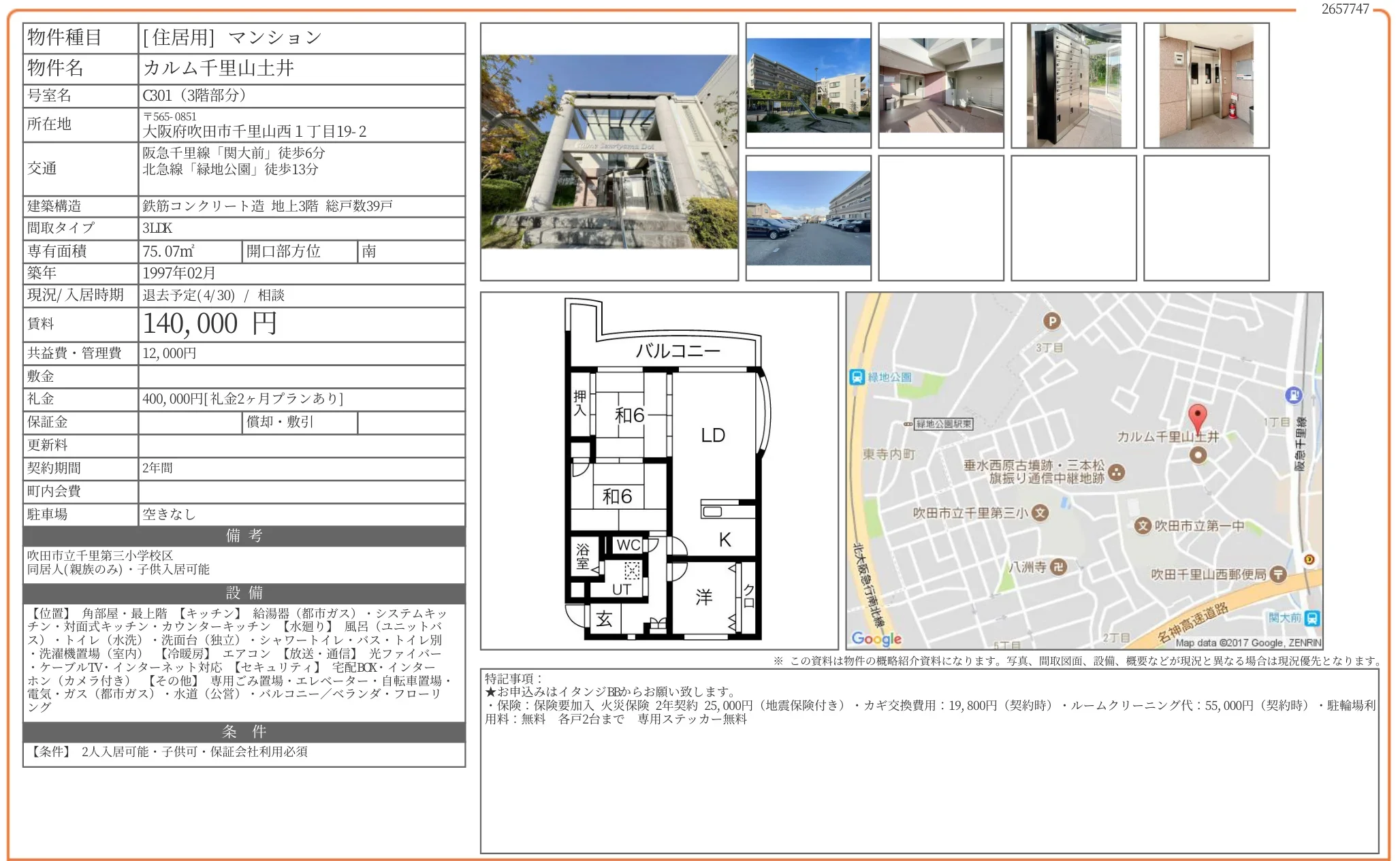Viewport: 1400px width, 861px height.
Task: Open the building exterior with slide thumbnail
Action: [x=808, y=85]
